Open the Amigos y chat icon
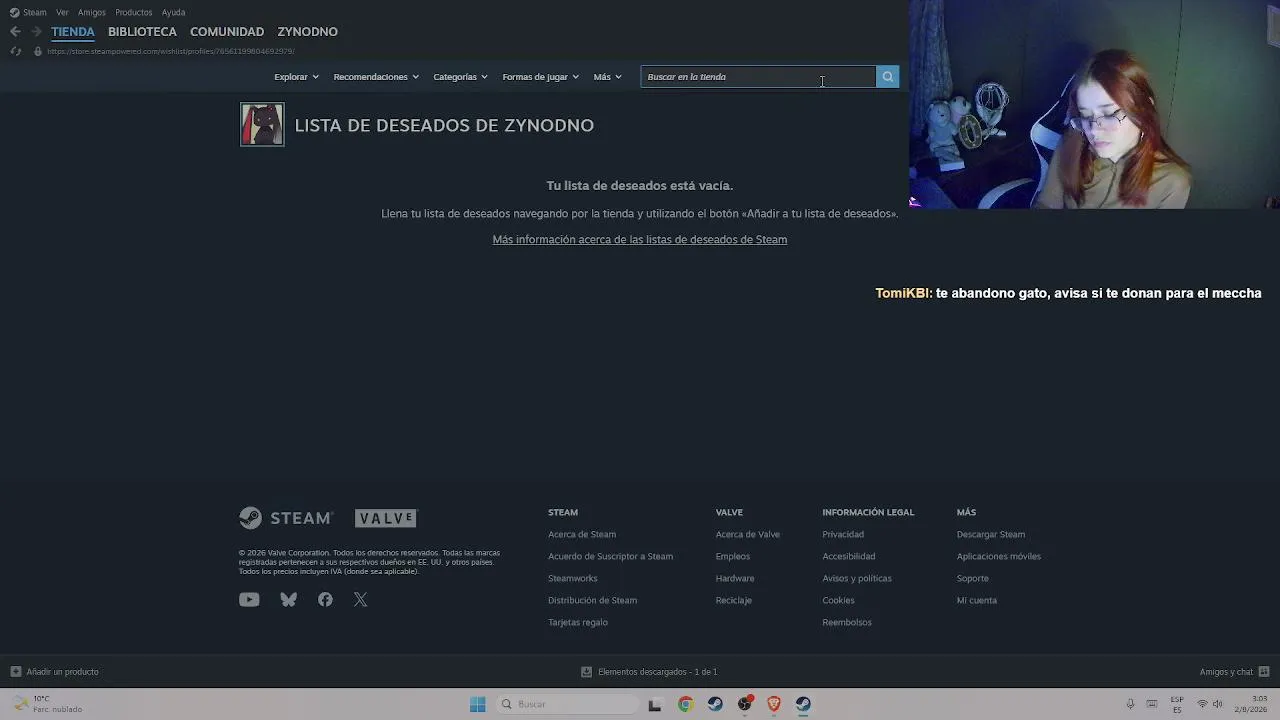The height and width of the screenshot is (720, 1280). [x=1264, y=672]
